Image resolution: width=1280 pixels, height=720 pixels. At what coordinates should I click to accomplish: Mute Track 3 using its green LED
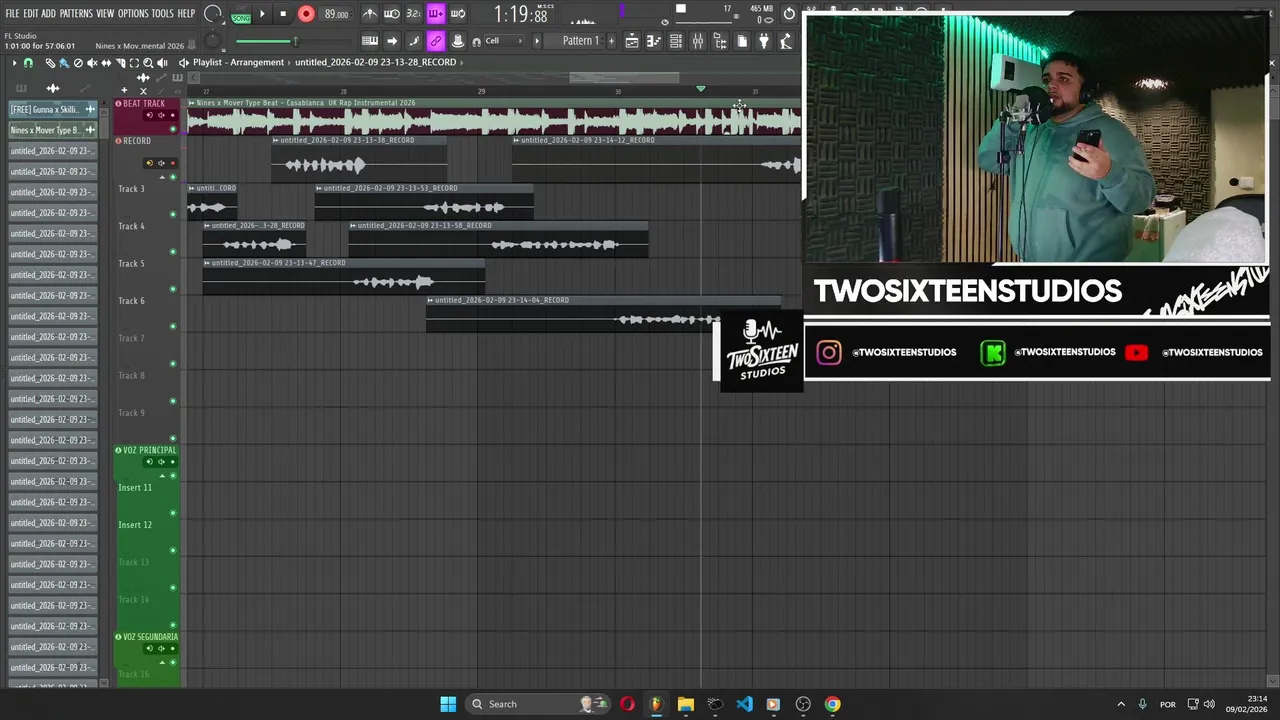tap(173, 214)
